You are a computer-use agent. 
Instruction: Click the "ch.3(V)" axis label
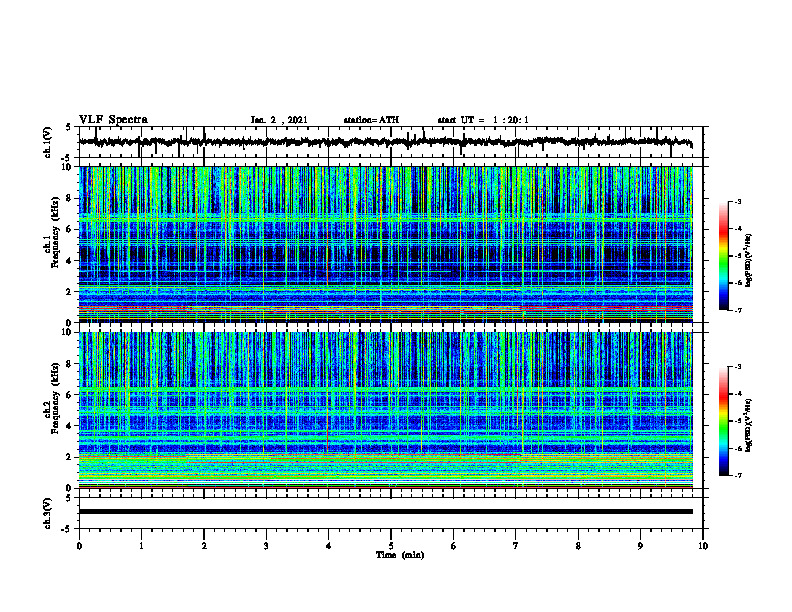click(48, 514)
